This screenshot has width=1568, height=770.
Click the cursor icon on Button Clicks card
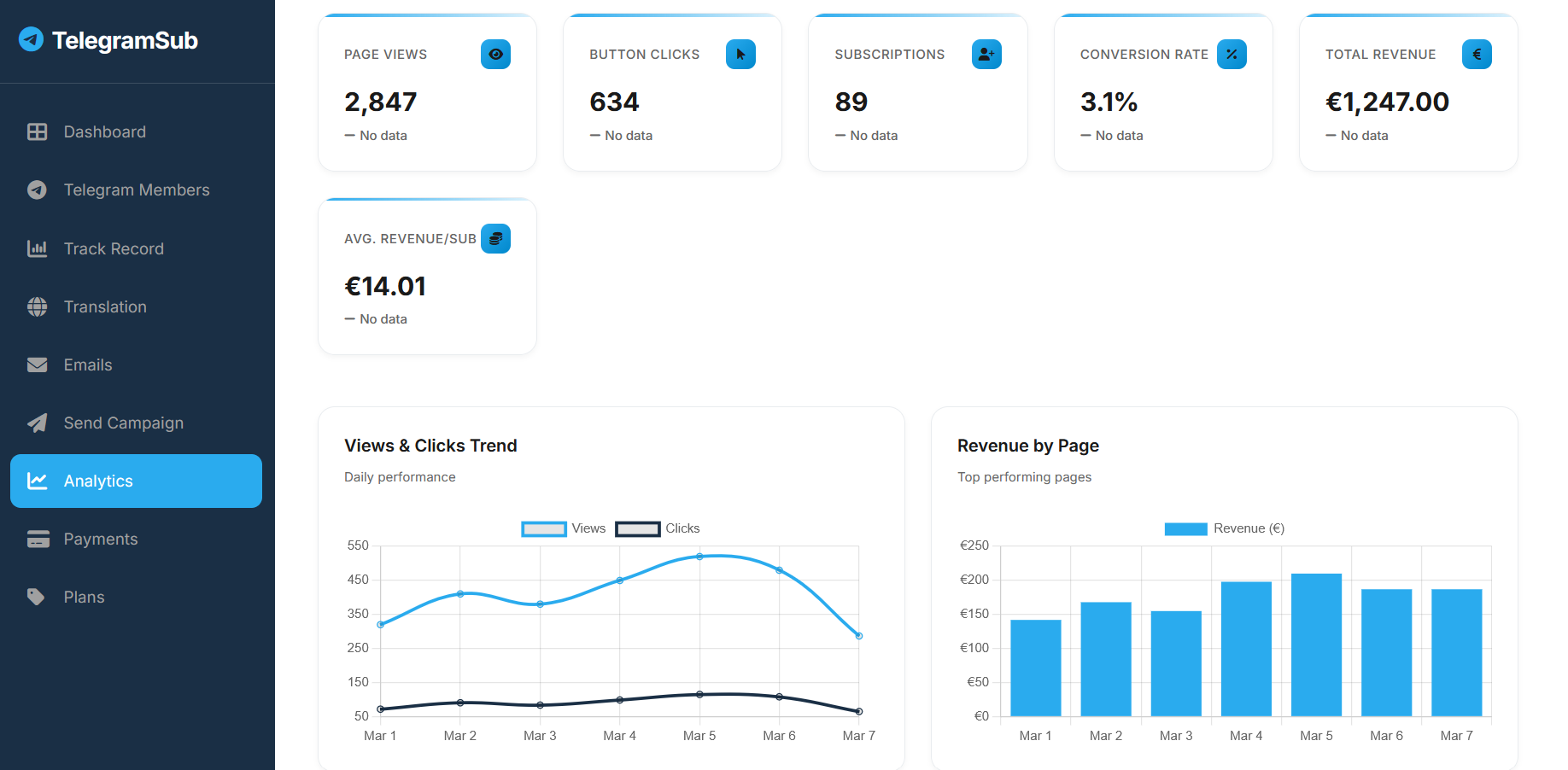740,55
